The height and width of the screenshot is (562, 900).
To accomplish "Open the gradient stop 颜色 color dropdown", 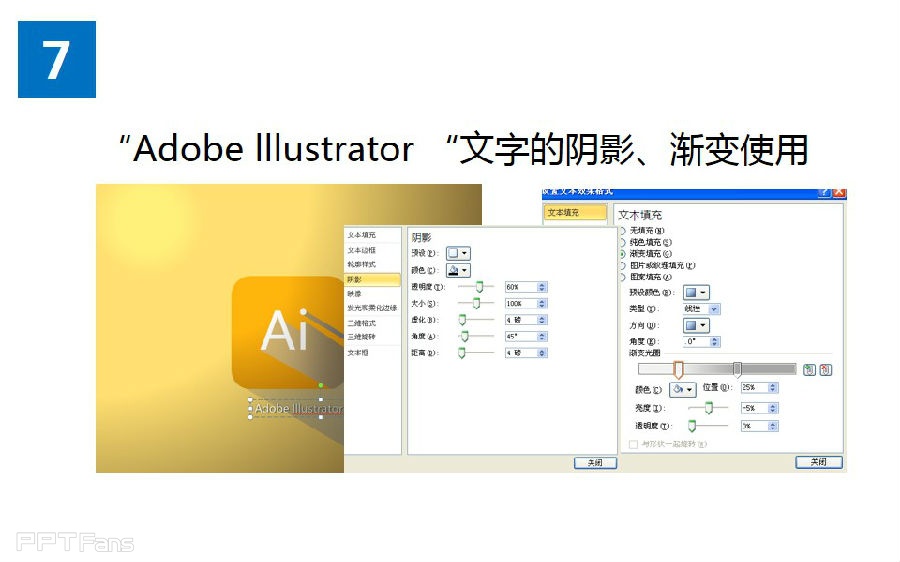I will click(682, 389).
